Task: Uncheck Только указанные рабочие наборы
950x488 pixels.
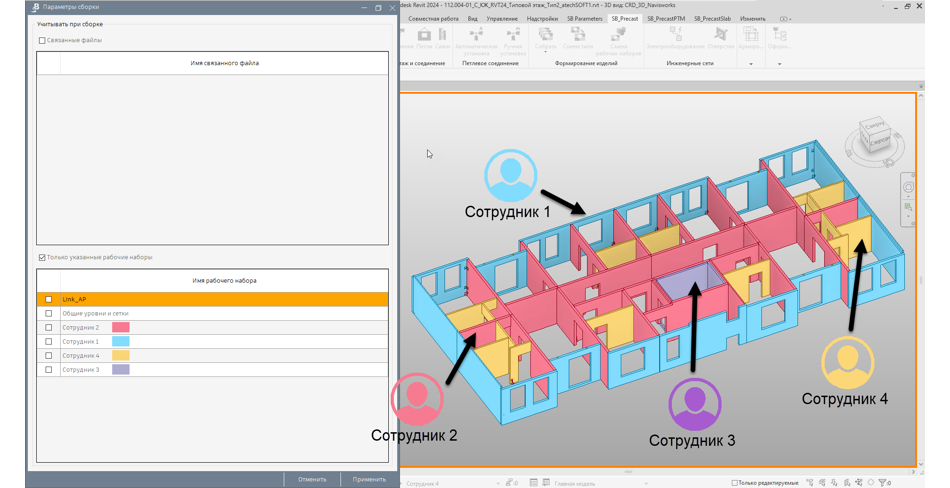Action: click(42, 258)
